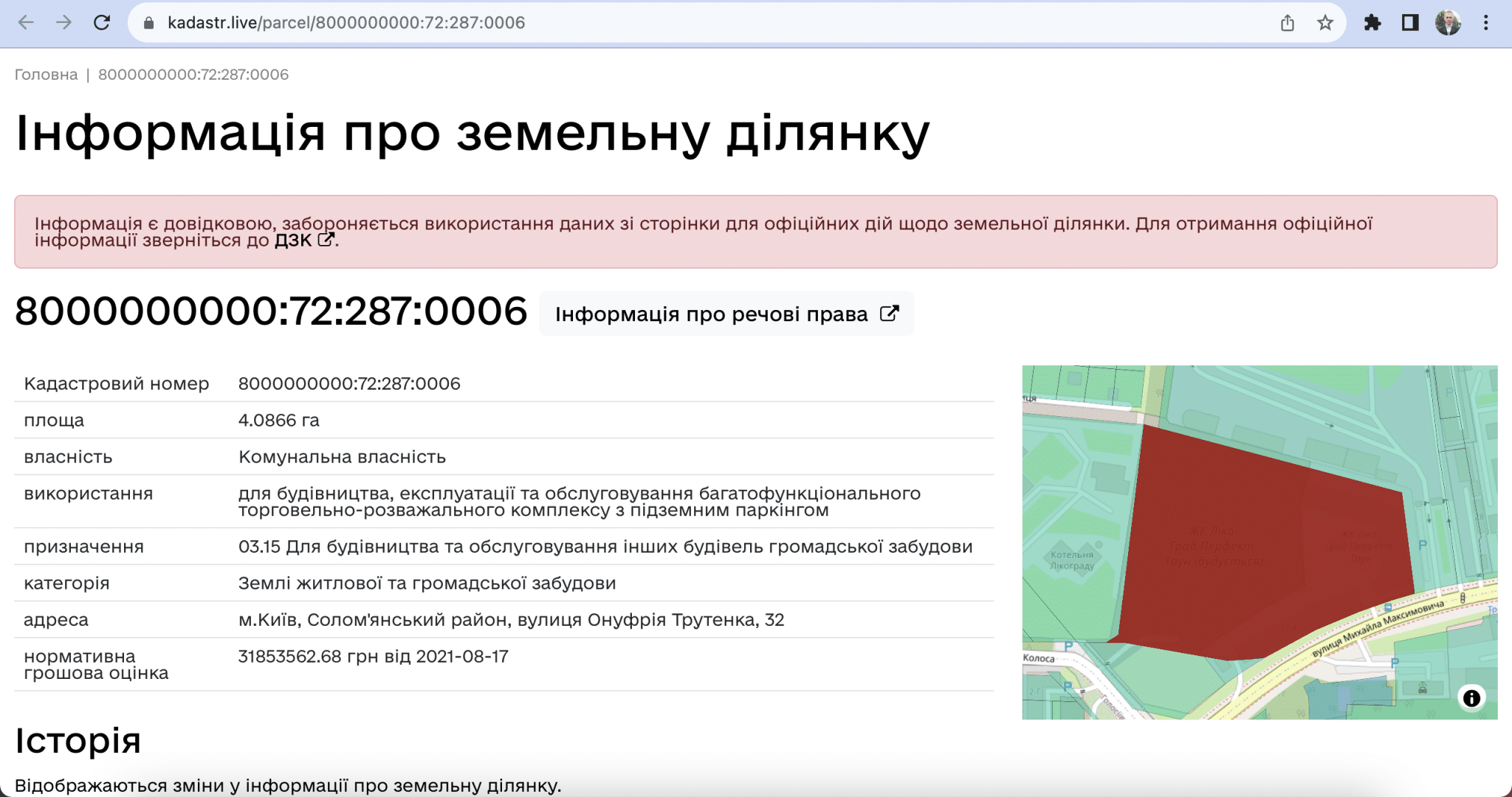
Task: Open the extensions puzzle icon
Action: point(1372,23)
